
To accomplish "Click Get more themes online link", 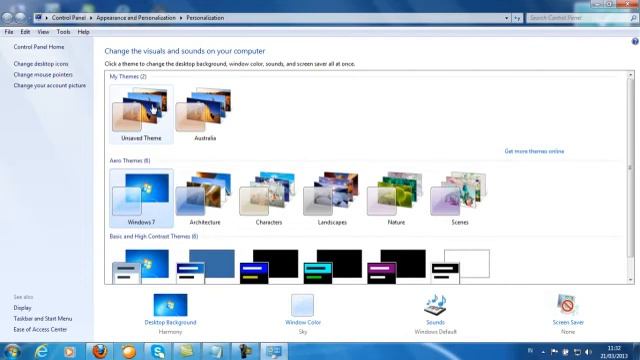I will click(534, 151).
